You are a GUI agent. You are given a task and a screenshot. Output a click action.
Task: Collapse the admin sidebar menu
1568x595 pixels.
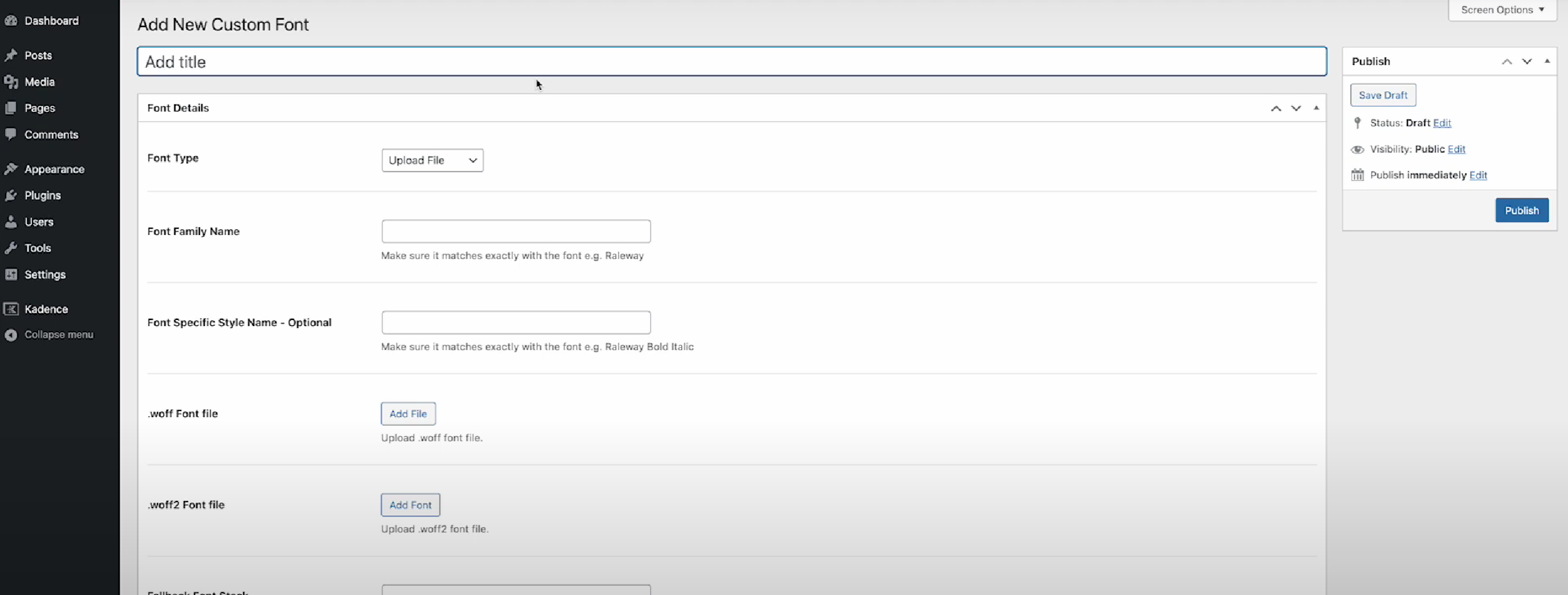click(x=58, y=335)
